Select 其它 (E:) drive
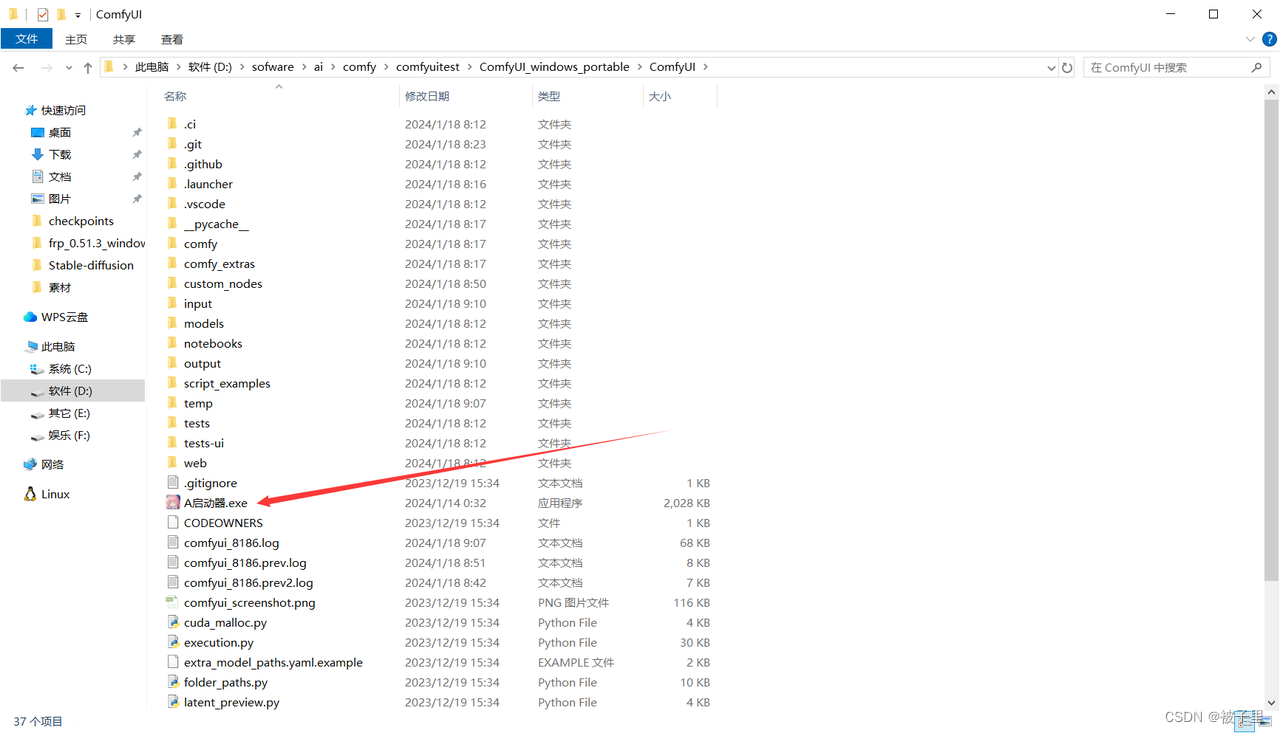The width and height of the screenshot is (1280, 733). point(69,413)
